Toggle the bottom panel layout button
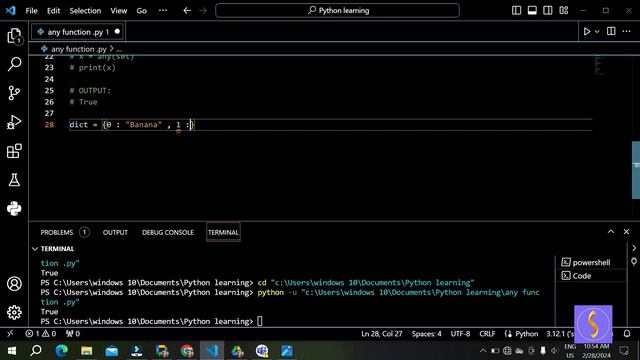 532,10
